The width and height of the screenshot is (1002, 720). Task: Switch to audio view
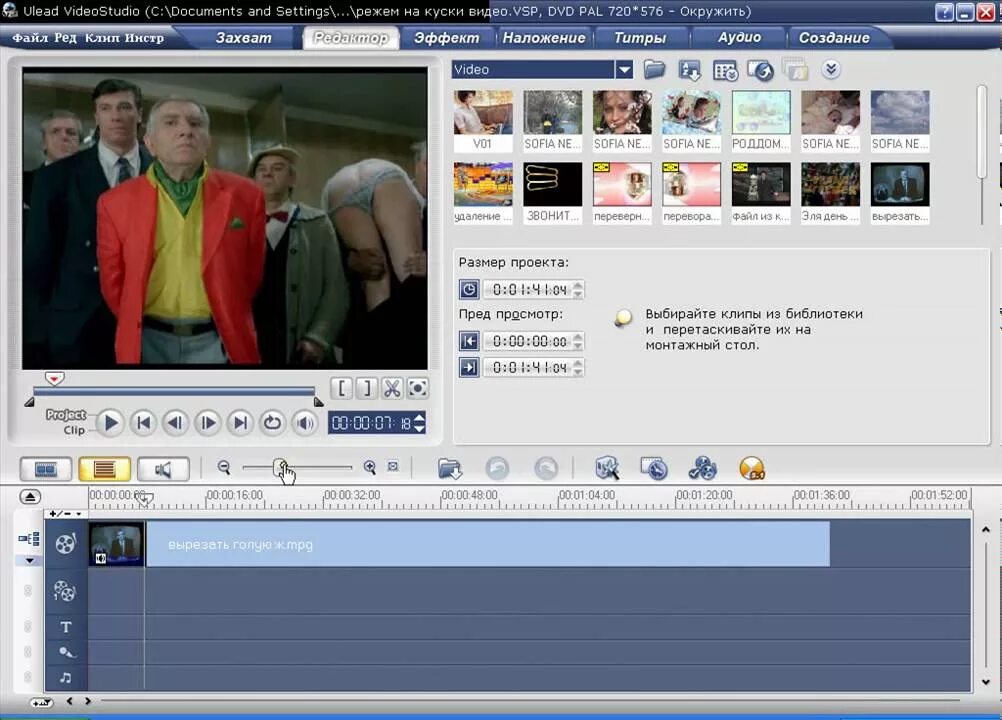(163, 470)
